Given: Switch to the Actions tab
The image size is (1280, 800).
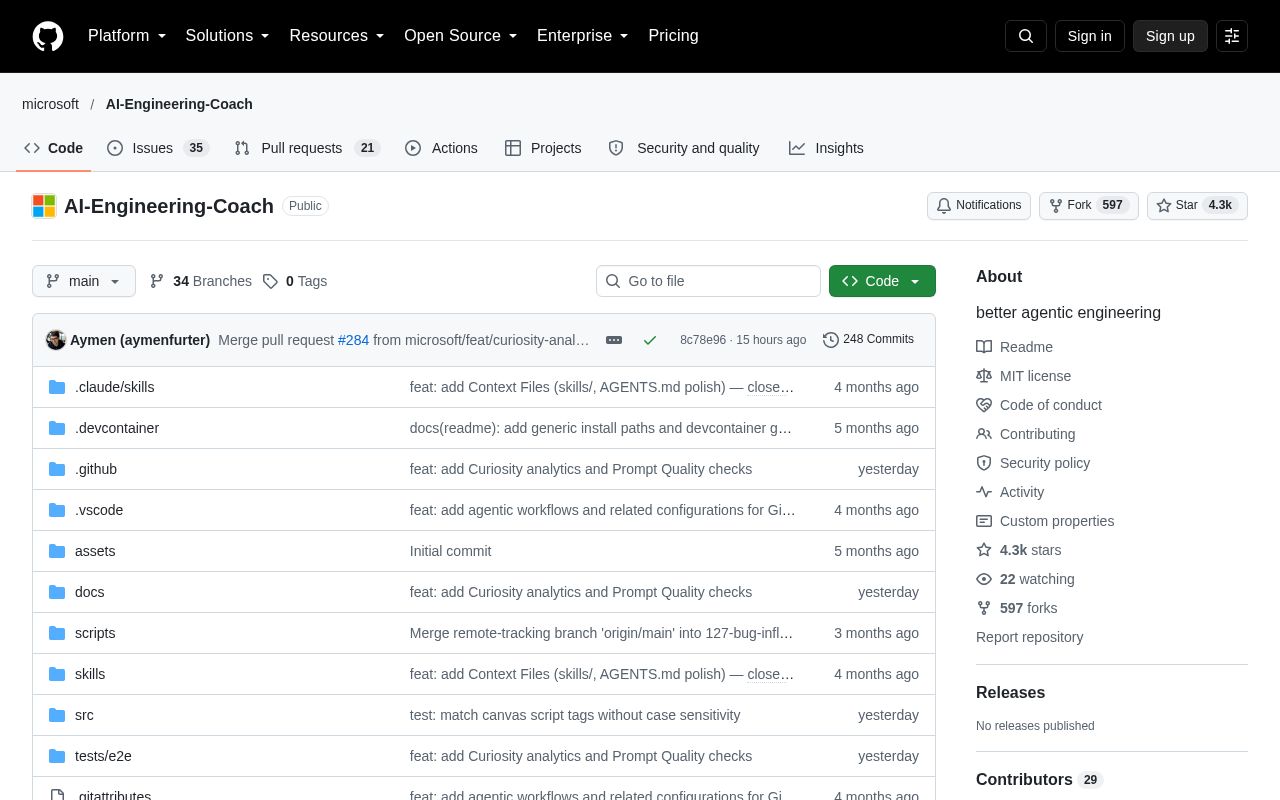Looking at the screenshot, I should coord(441,148).
